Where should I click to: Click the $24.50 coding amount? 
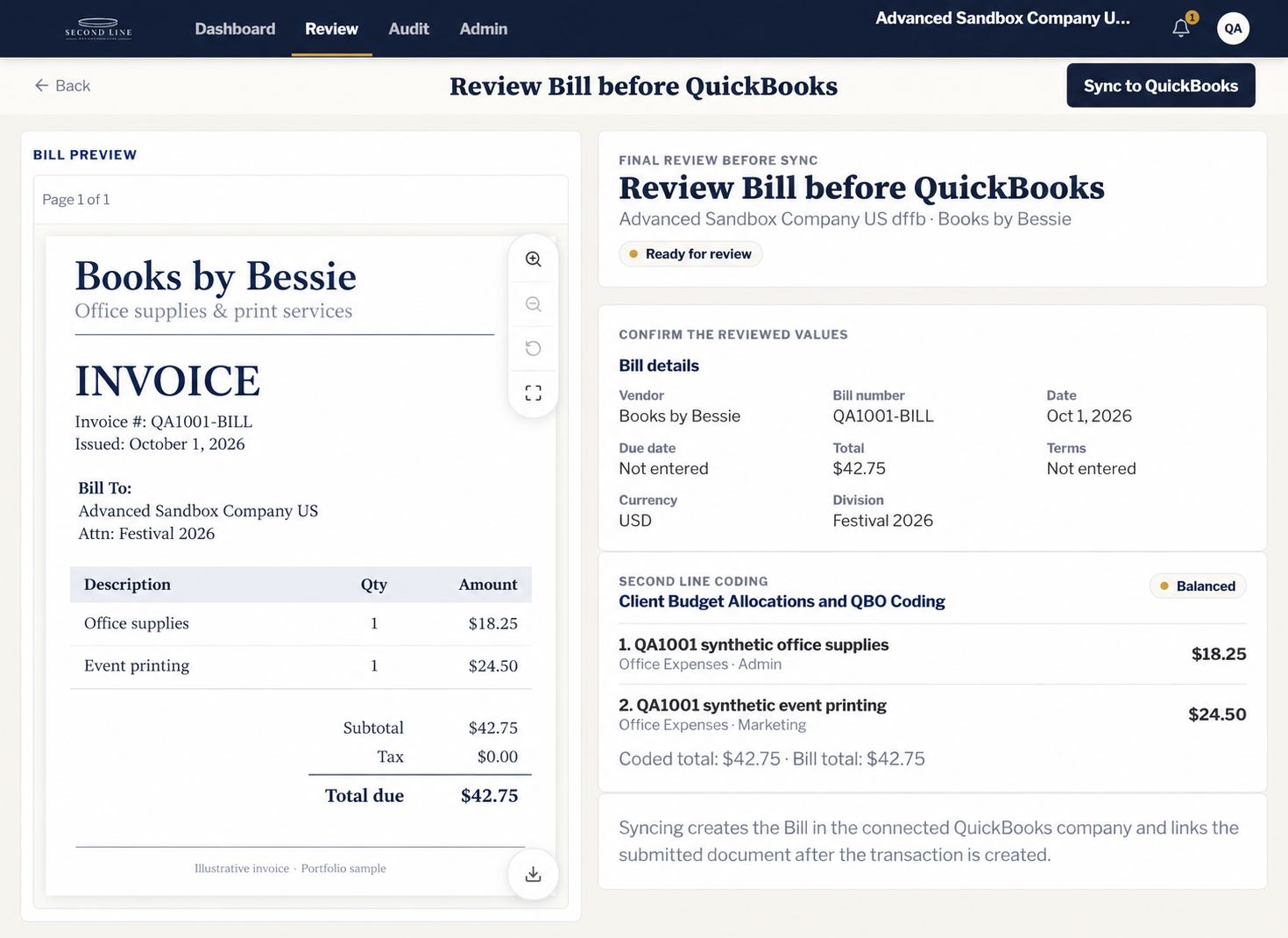coord(1217,714)
